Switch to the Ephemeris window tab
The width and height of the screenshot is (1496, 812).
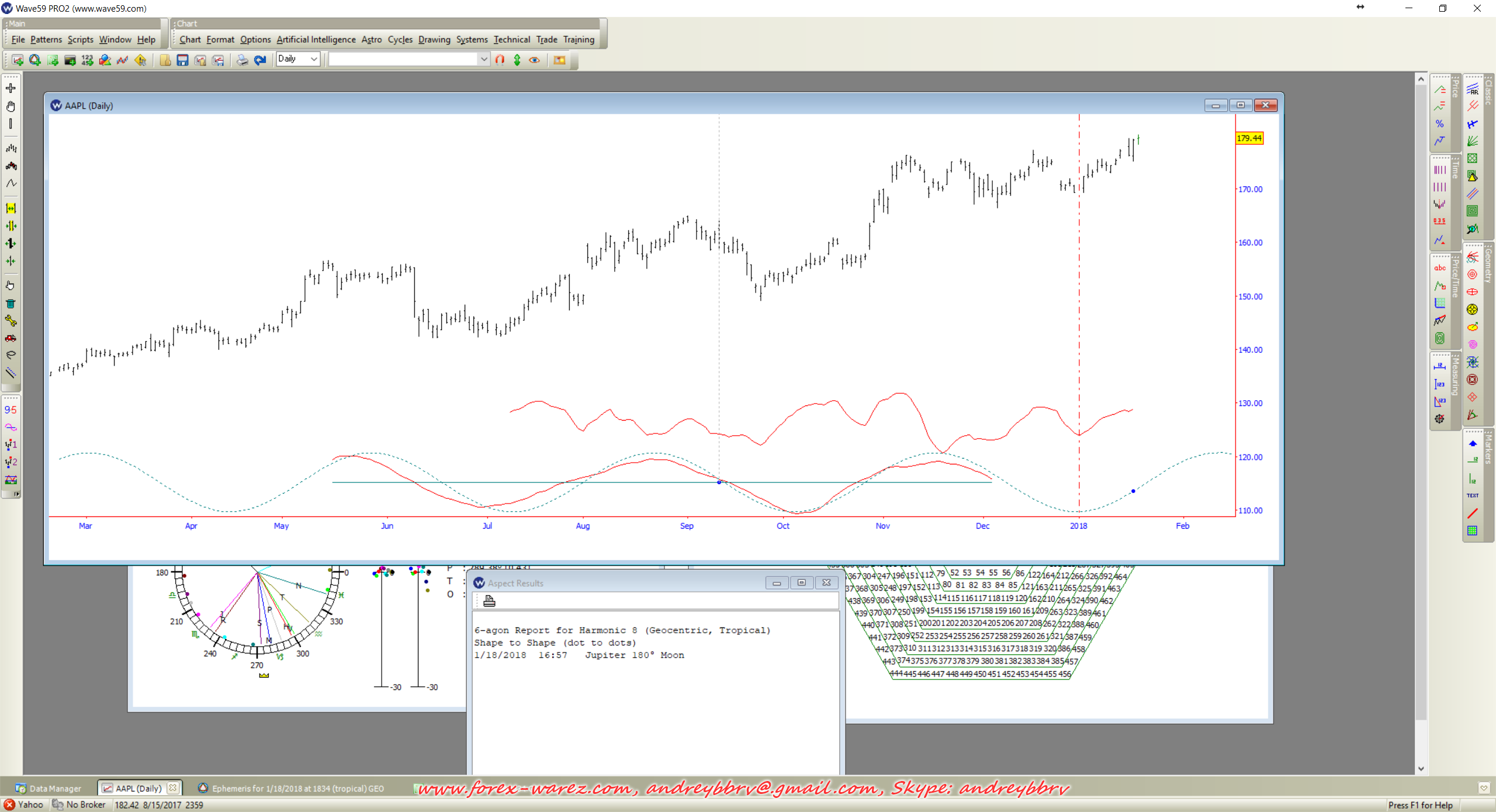coord(291,788)
